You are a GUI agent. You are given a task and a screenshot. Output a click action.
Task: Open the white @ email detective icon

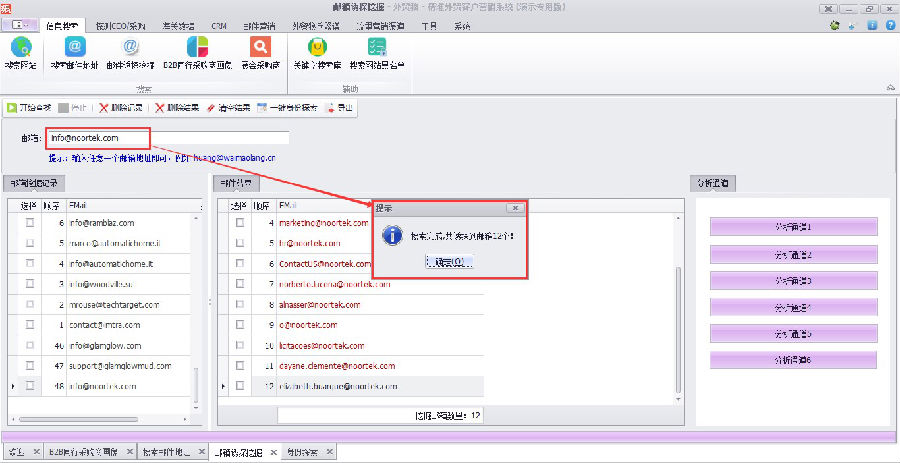(131, 49)
